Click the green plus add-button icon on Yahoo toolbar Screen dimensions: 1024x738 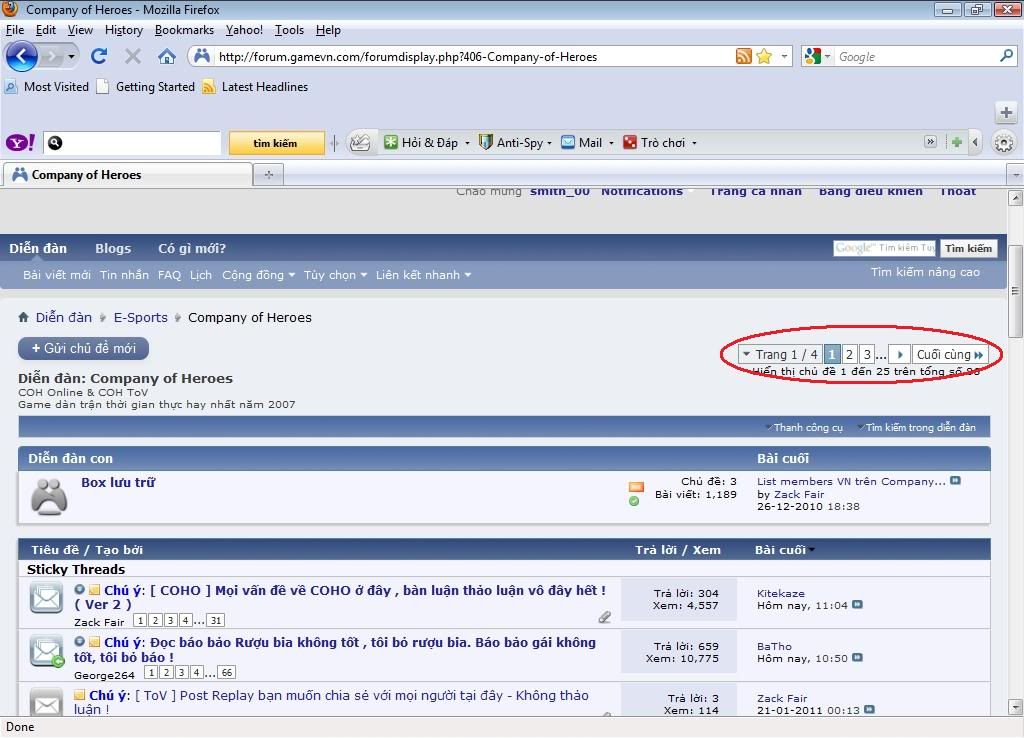coord(957,142)
